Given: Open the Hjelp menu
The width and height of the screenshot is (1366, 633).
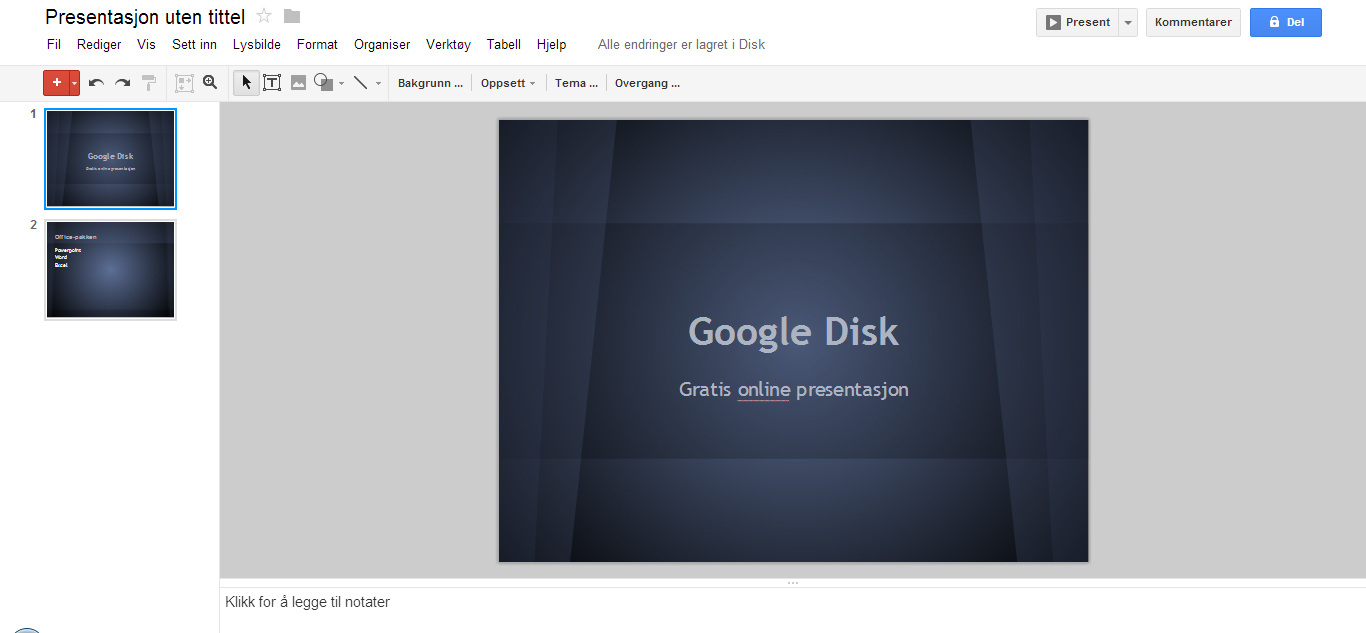Looking at the screenshot, I should click(551, 44).
